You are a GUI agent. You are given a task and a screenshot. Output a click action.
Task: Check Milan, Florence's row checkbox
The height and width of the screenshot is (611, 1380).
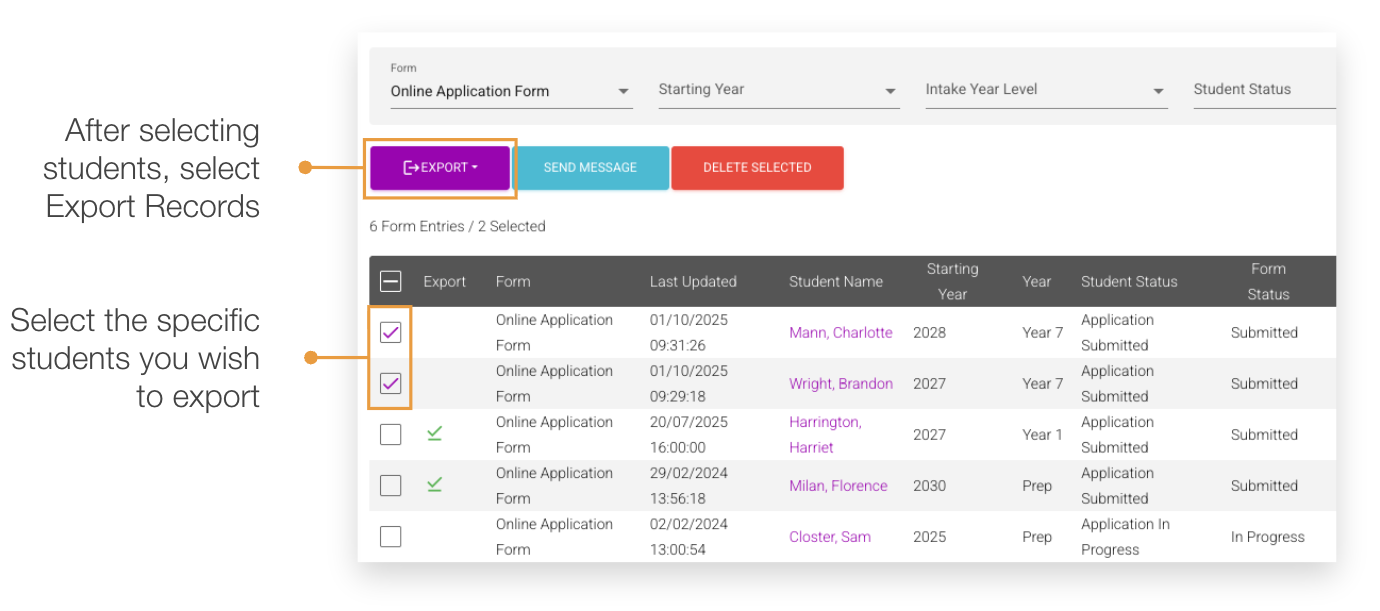click(x=390, y=485)
